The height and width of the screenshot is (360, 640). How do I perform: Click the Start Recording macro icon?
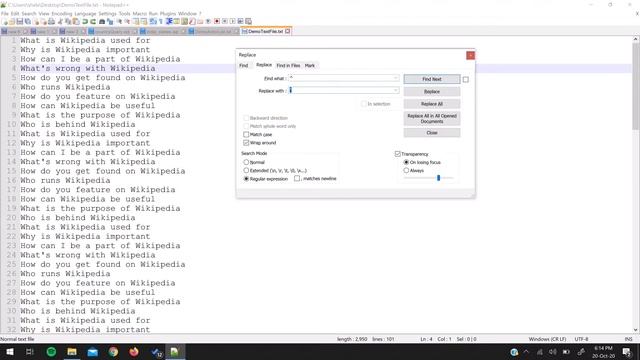[217, 21]
